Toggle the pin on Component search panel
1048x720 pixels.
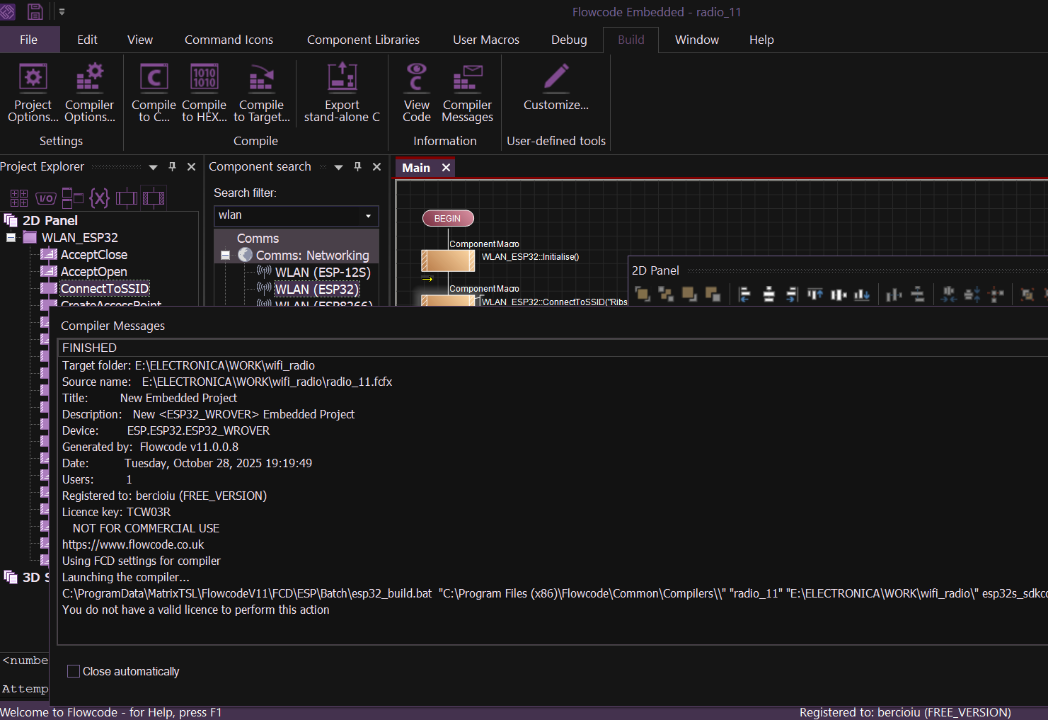tap(358, 167)
